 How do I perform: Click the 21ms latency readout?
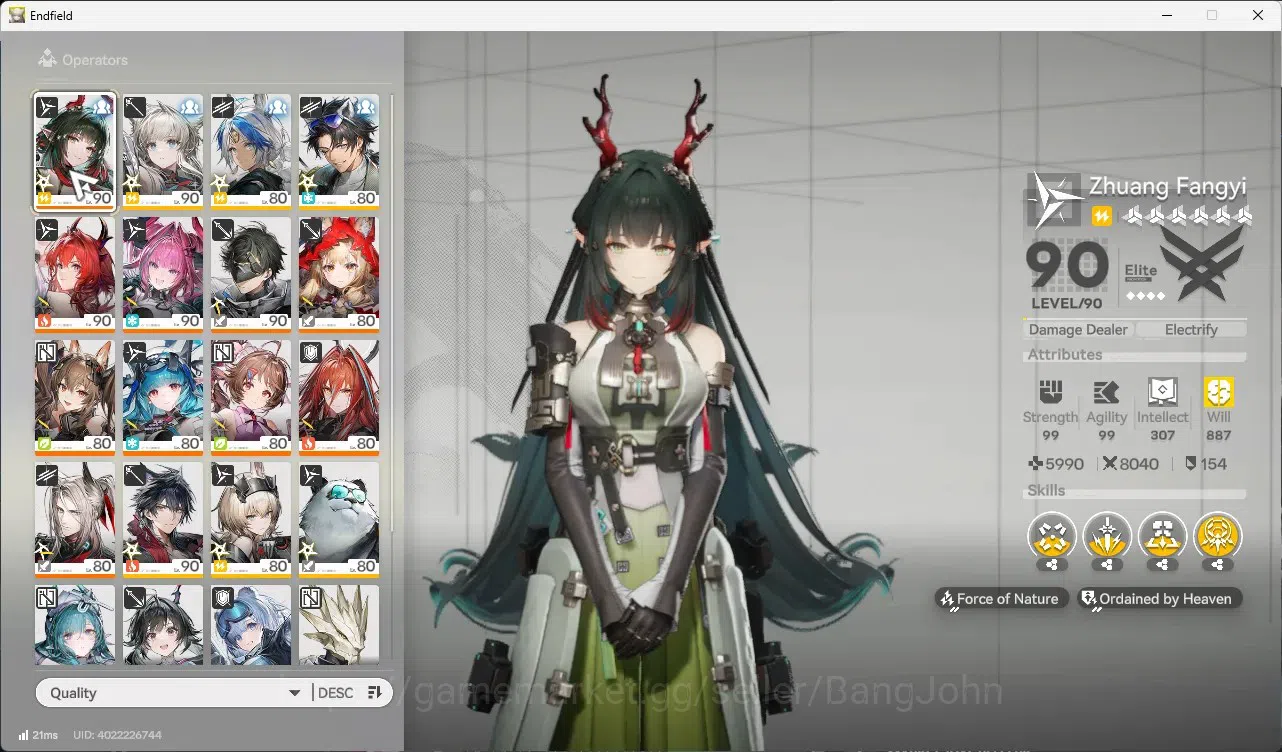(x=45, y=735)
